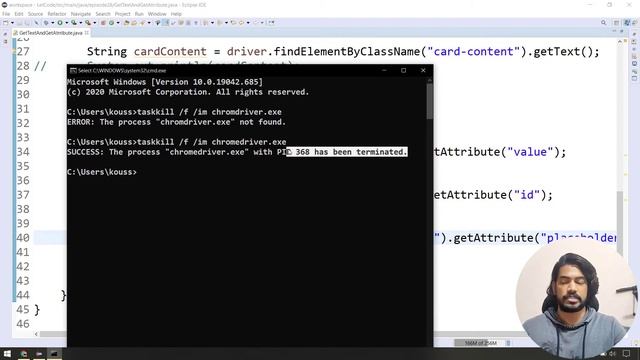Click the closing brace on line 45
640x360 pixels.
(37, 310)
